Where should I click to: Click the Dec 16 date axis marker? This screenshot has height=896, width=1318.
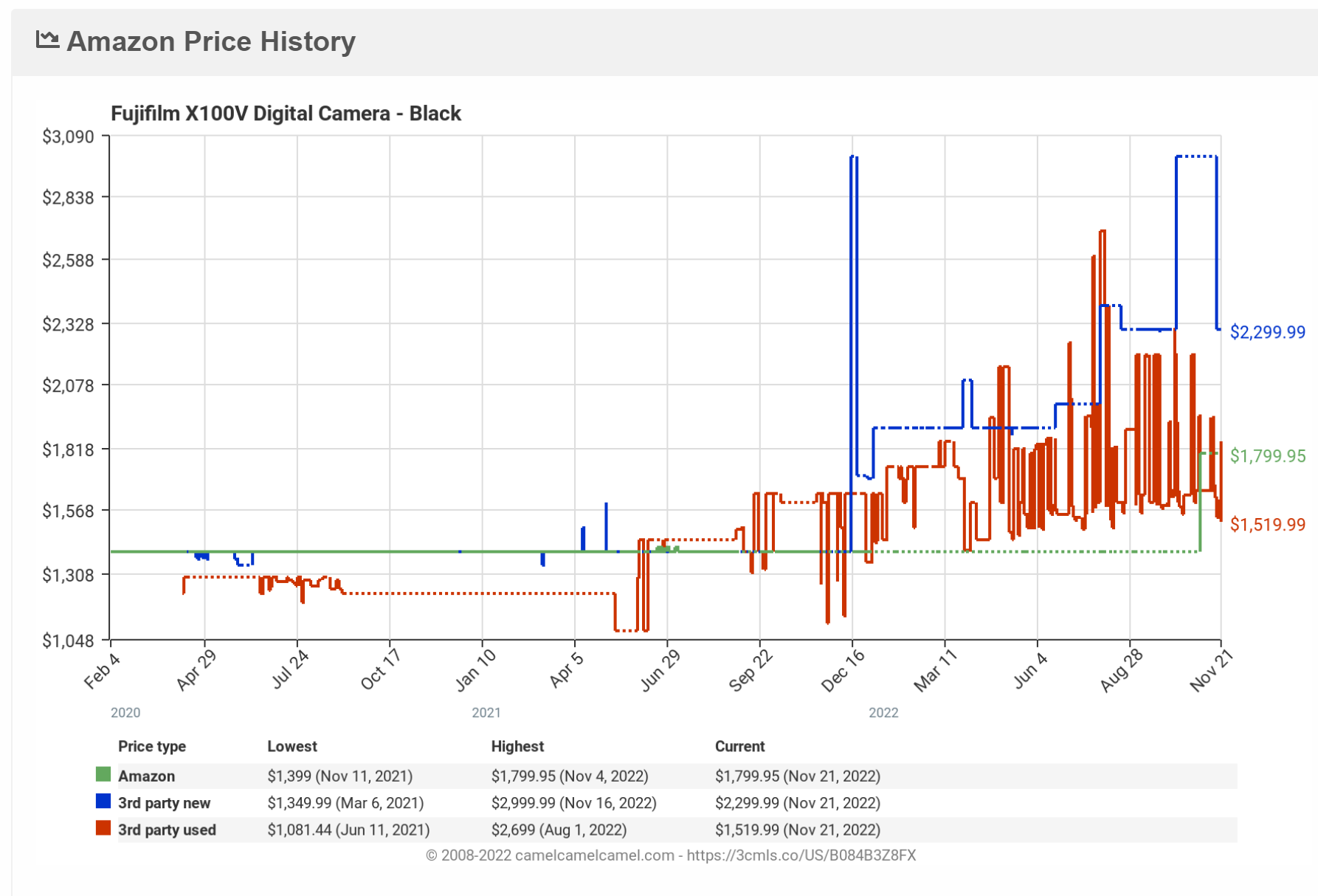(843, 670)
